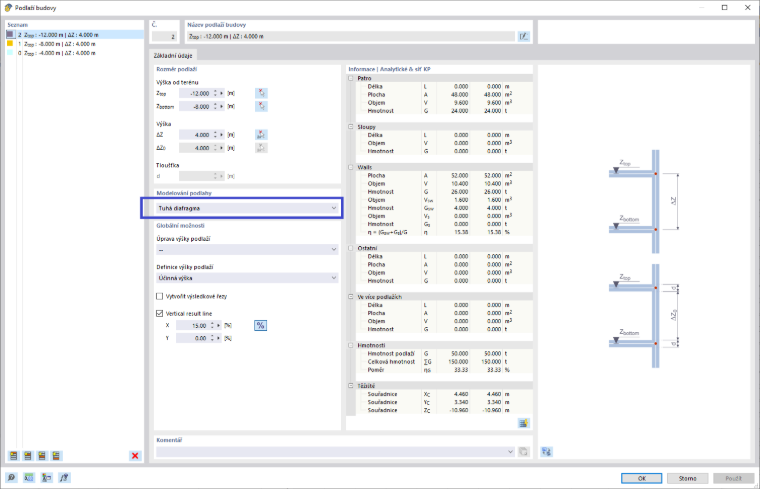760x489 pixels.
Task: Click the story list icon with third row highlighted
Action: tap(42, 456)
